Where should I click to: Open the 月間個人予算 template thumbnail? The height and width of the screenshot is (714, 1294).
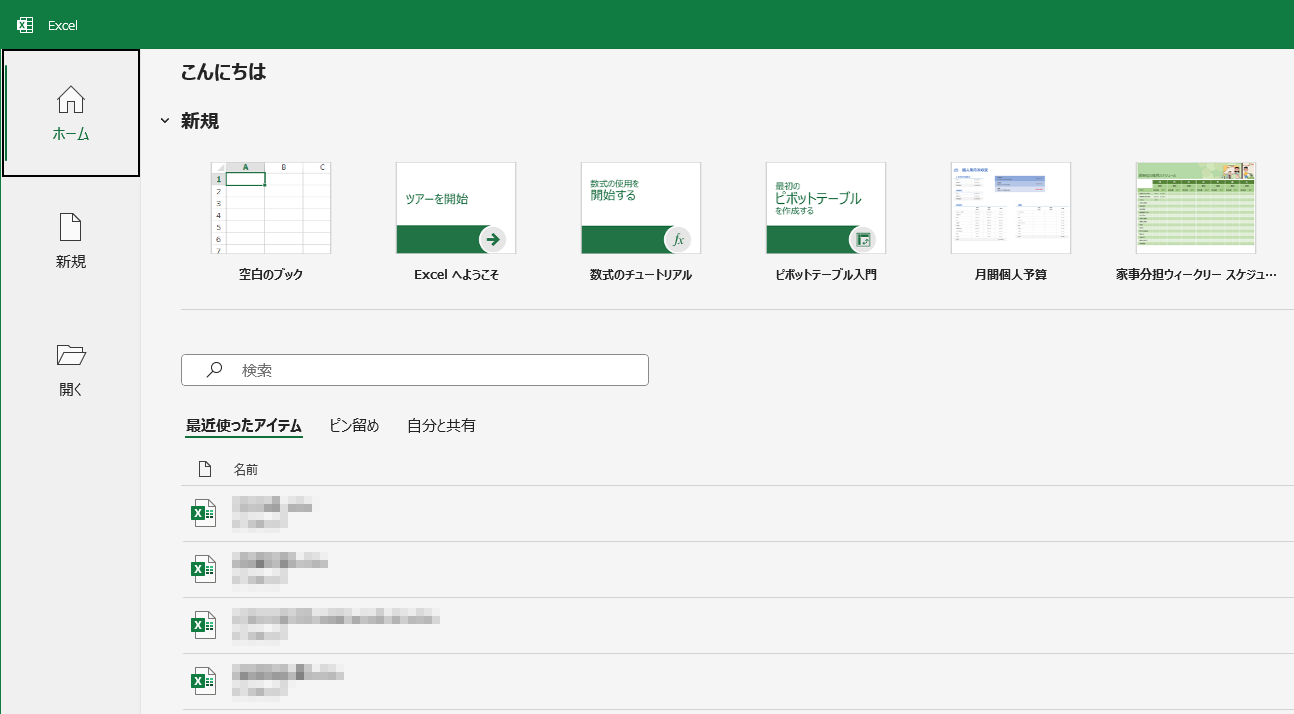1010,207
